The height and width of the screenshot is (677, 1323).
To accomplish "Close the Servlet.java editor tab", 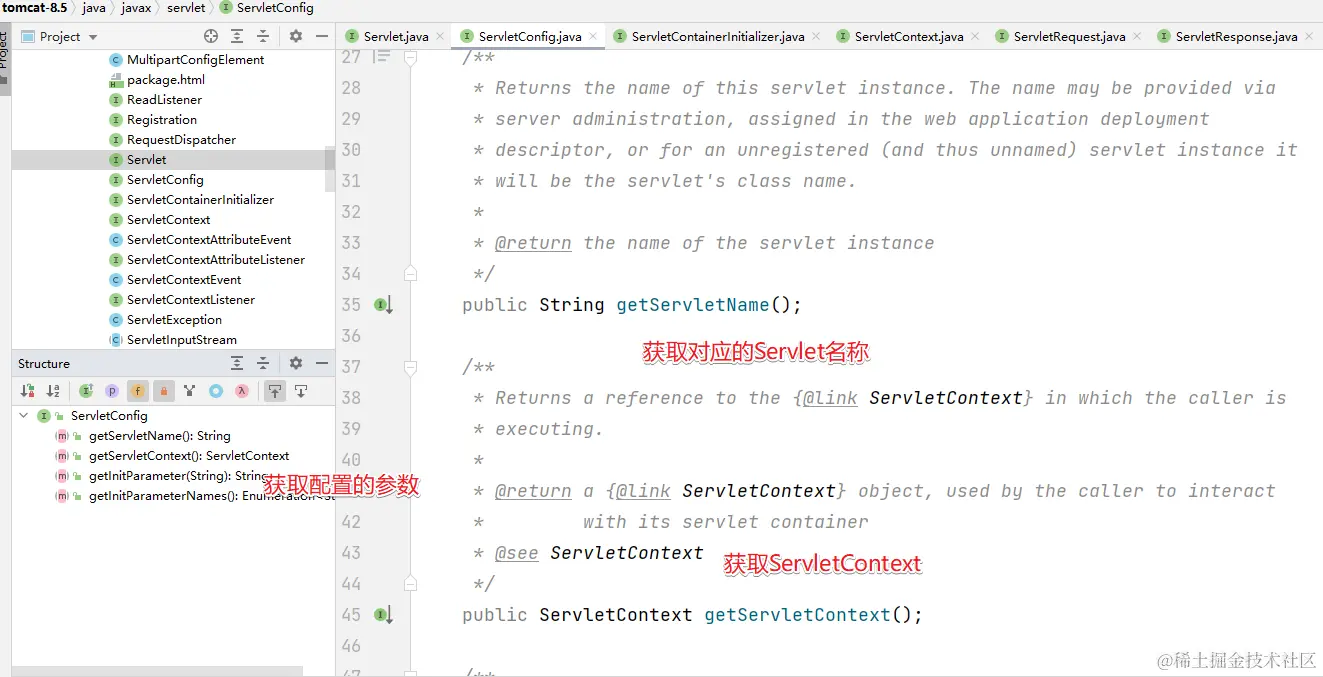I will [x=438, y=36].
